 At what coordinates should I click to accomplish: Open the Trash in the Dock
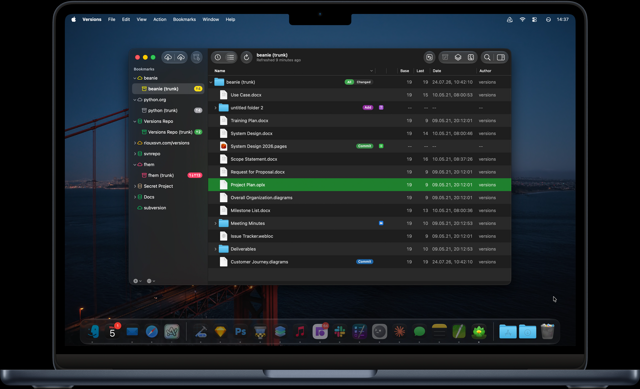(x=547, y=331)
